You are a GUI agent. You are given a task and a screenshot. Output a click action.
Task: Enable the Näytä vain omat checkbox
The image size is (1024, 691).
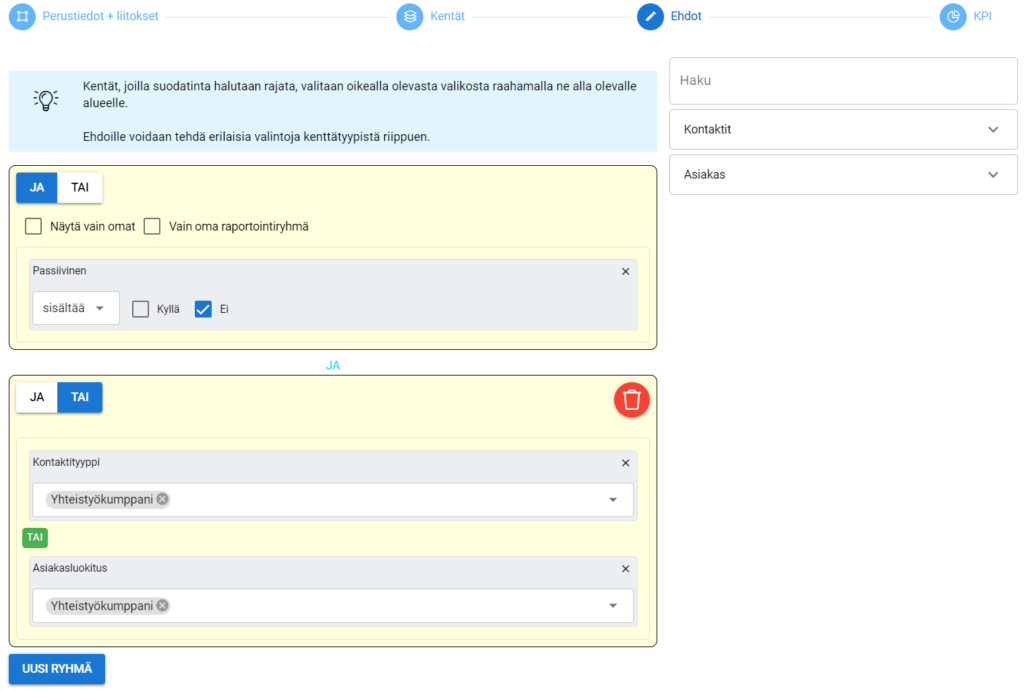pyautogui.click(x=33, y=226)
